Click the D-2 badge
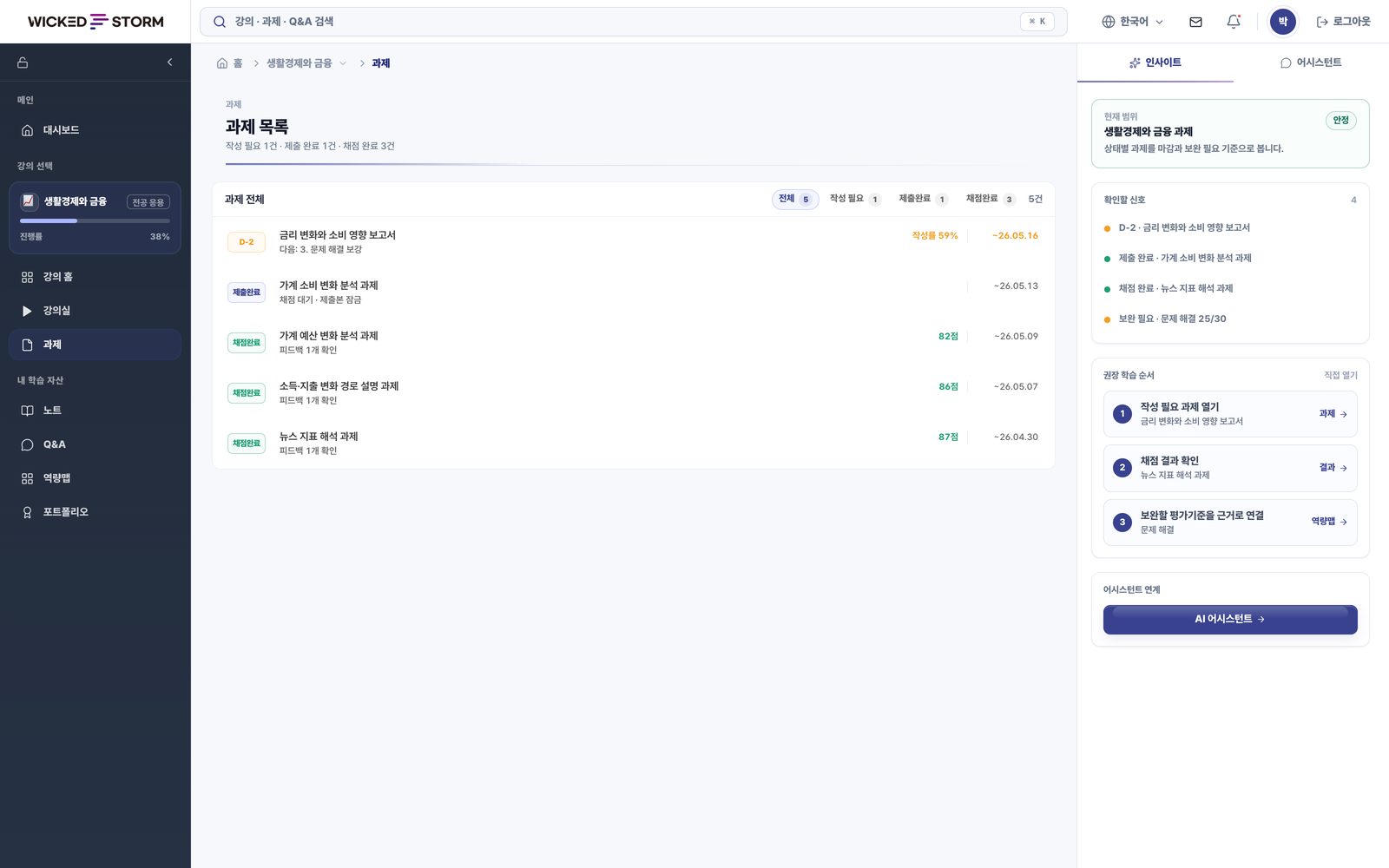Image resolution: width=1389 pixels, height=868 pixels. click(x=247, y=242)
